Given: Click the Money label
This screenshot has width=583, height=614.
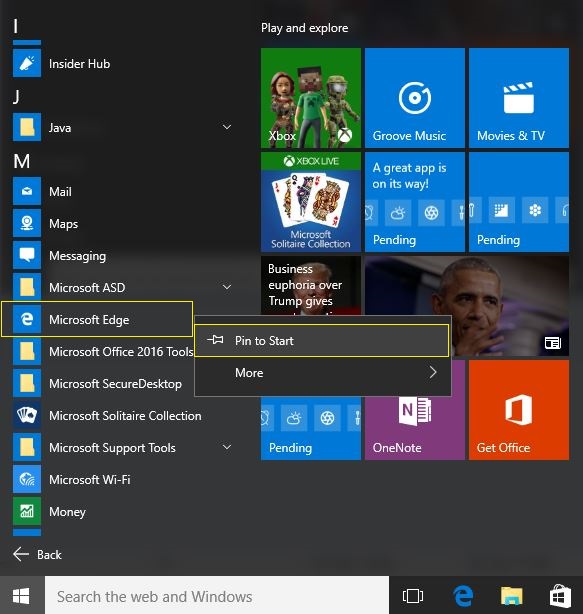Looking at the screenshot, I should pyautogui.click(x=67, y=511).
